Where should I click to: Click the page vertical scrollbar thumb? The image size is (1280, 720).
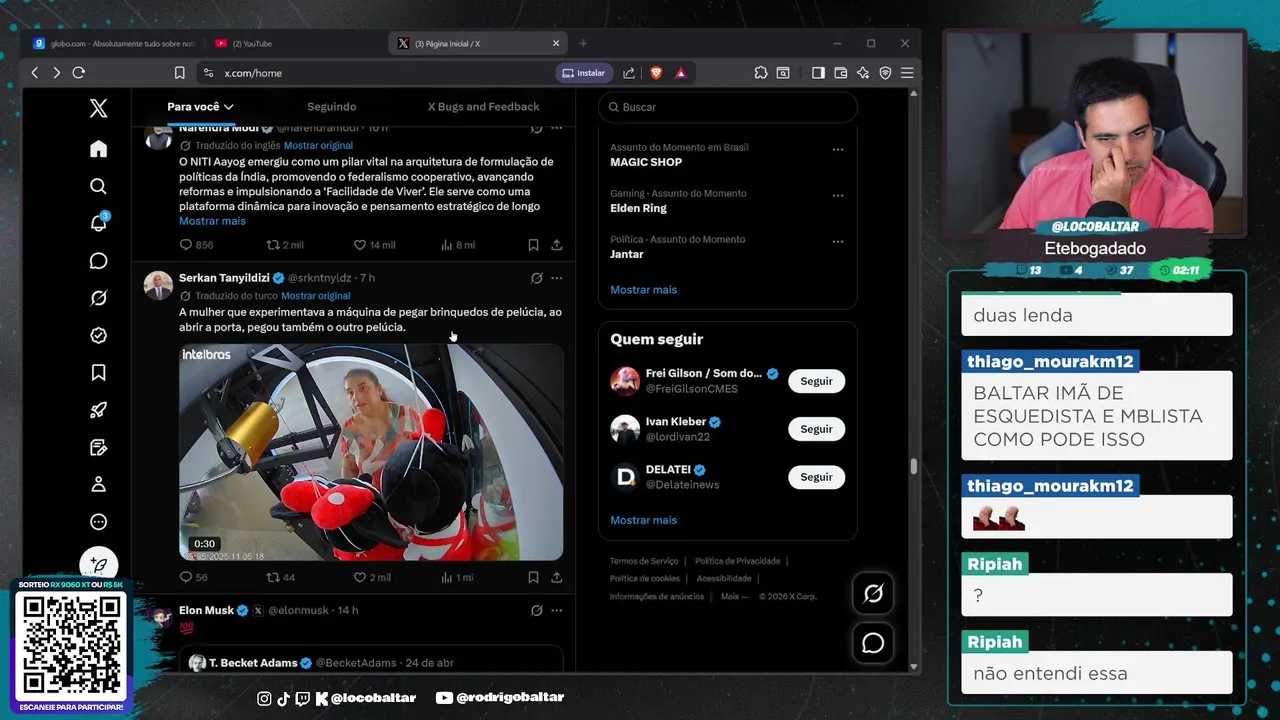click(x=913, y=467)
